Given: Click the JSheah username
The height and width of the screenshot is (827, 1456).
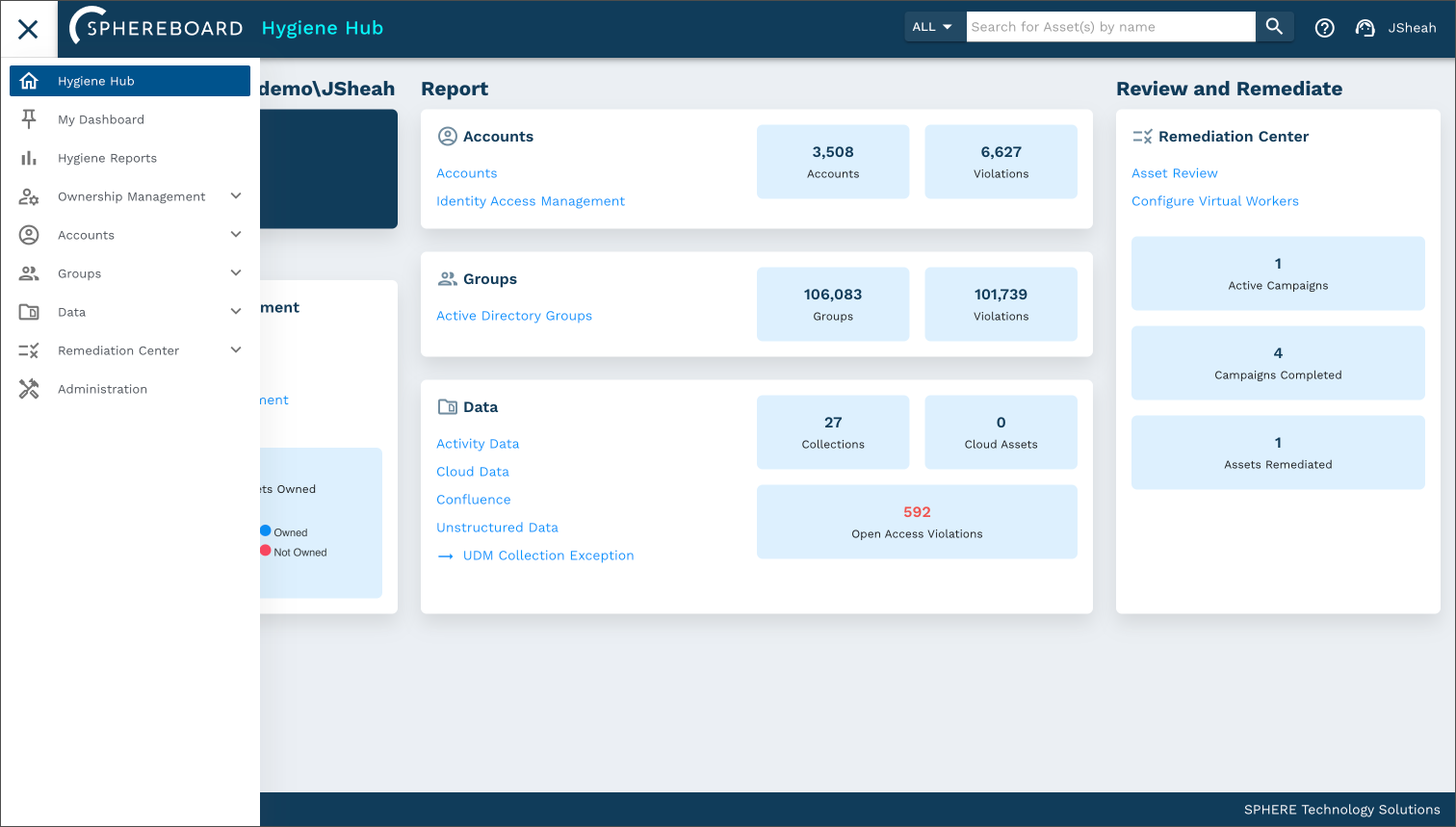Looking at the screenshot, I should pos(1412,28).
